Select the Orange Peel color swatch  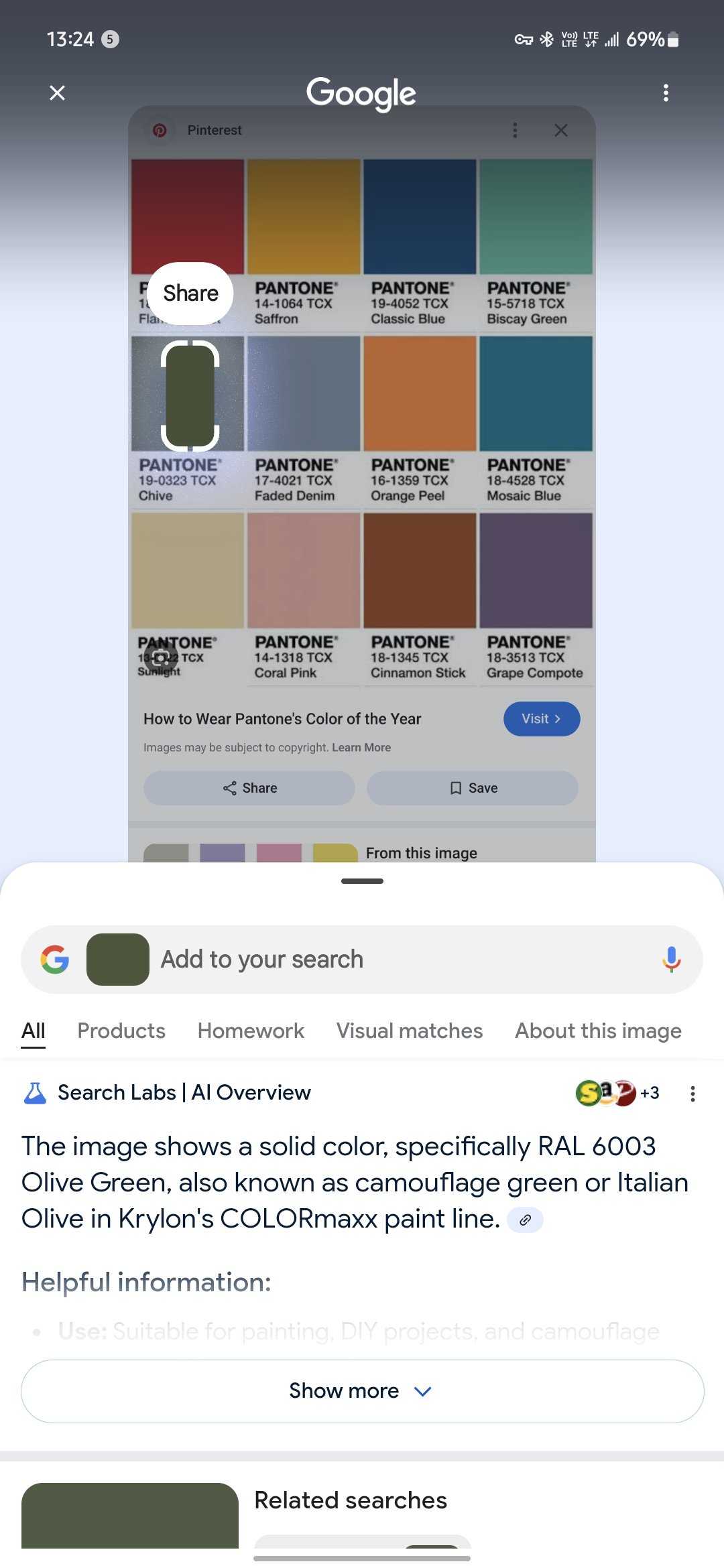pyautogui.click(x=420, y=394)
